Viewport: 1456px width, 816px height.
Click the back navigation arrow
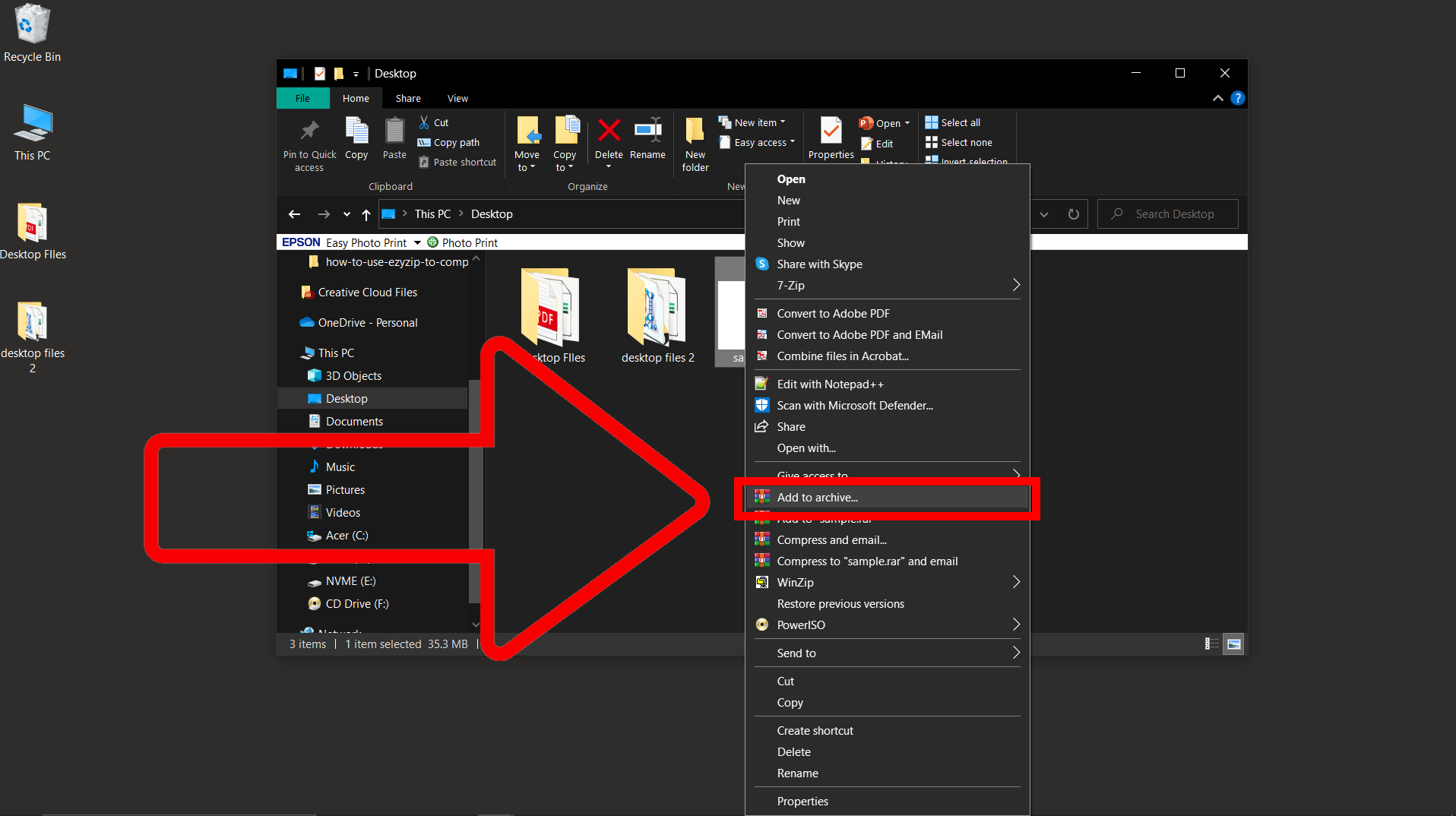[x=294, y=213]
